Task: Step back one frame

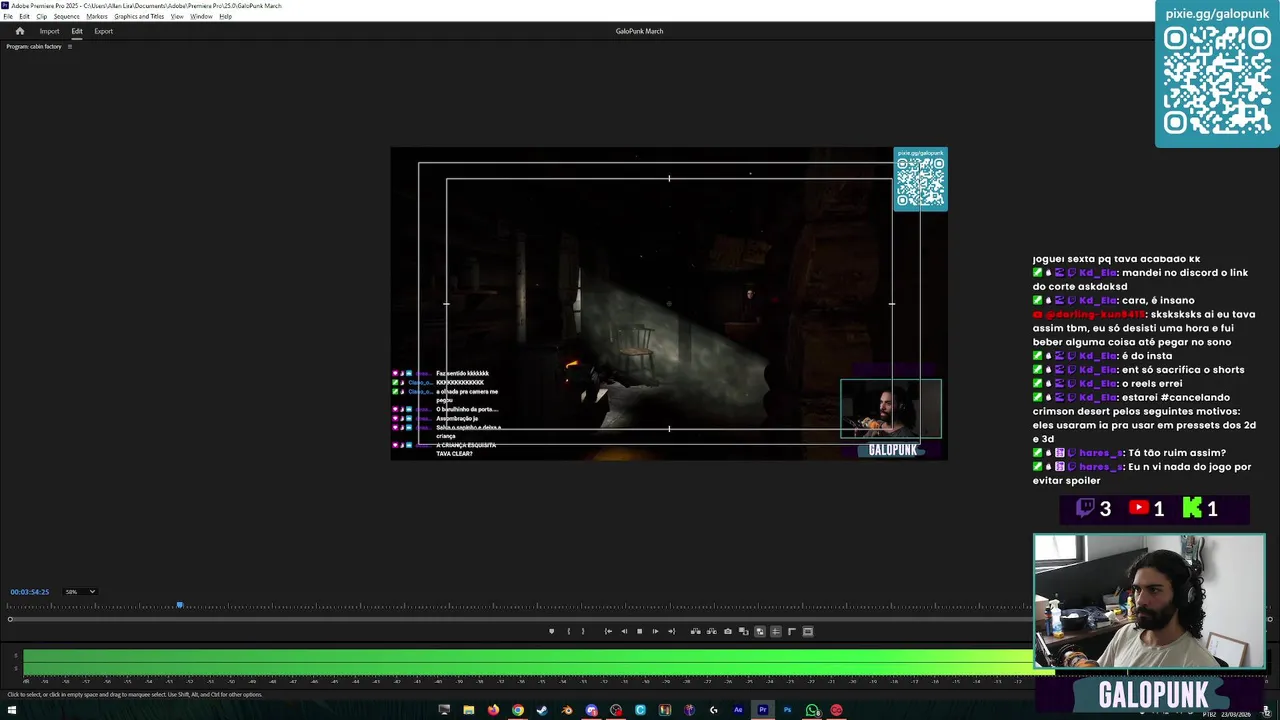Action: tap(624, 631)
